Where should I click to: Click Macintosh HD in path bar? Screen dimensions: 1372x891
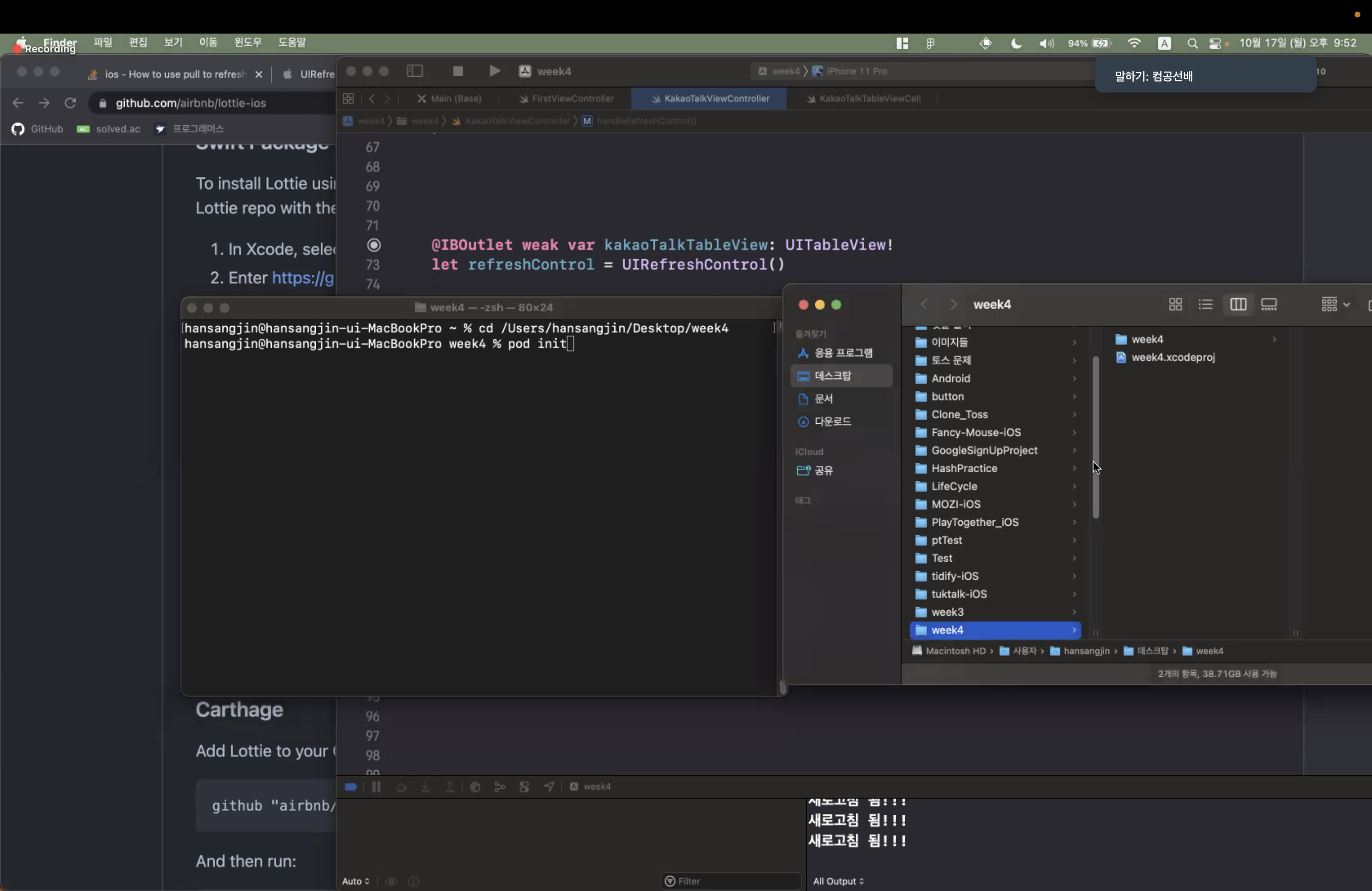pyautogui.click(x=949, y=651)
